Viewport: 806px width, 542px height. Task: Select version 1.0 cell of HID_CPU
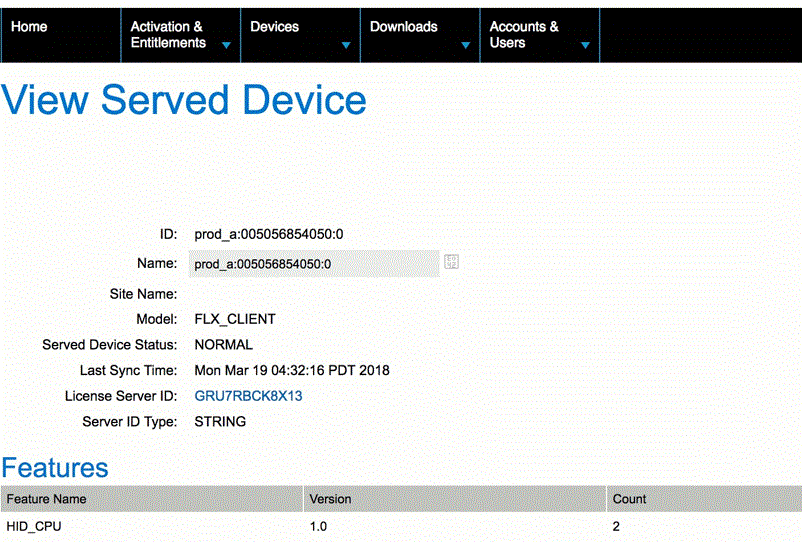[318, 527]
